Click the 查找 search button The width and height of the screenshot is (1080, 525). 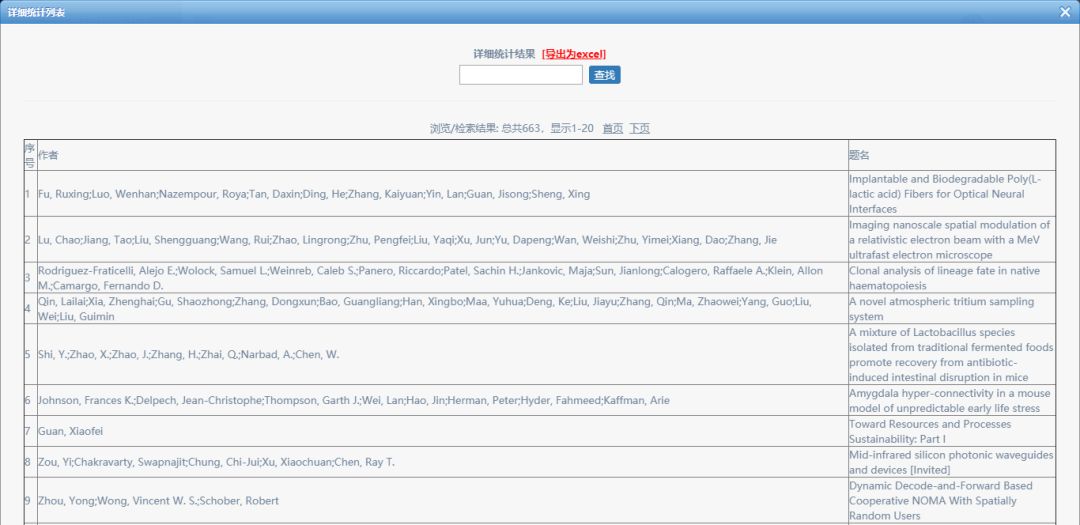[x=605, y=75]
